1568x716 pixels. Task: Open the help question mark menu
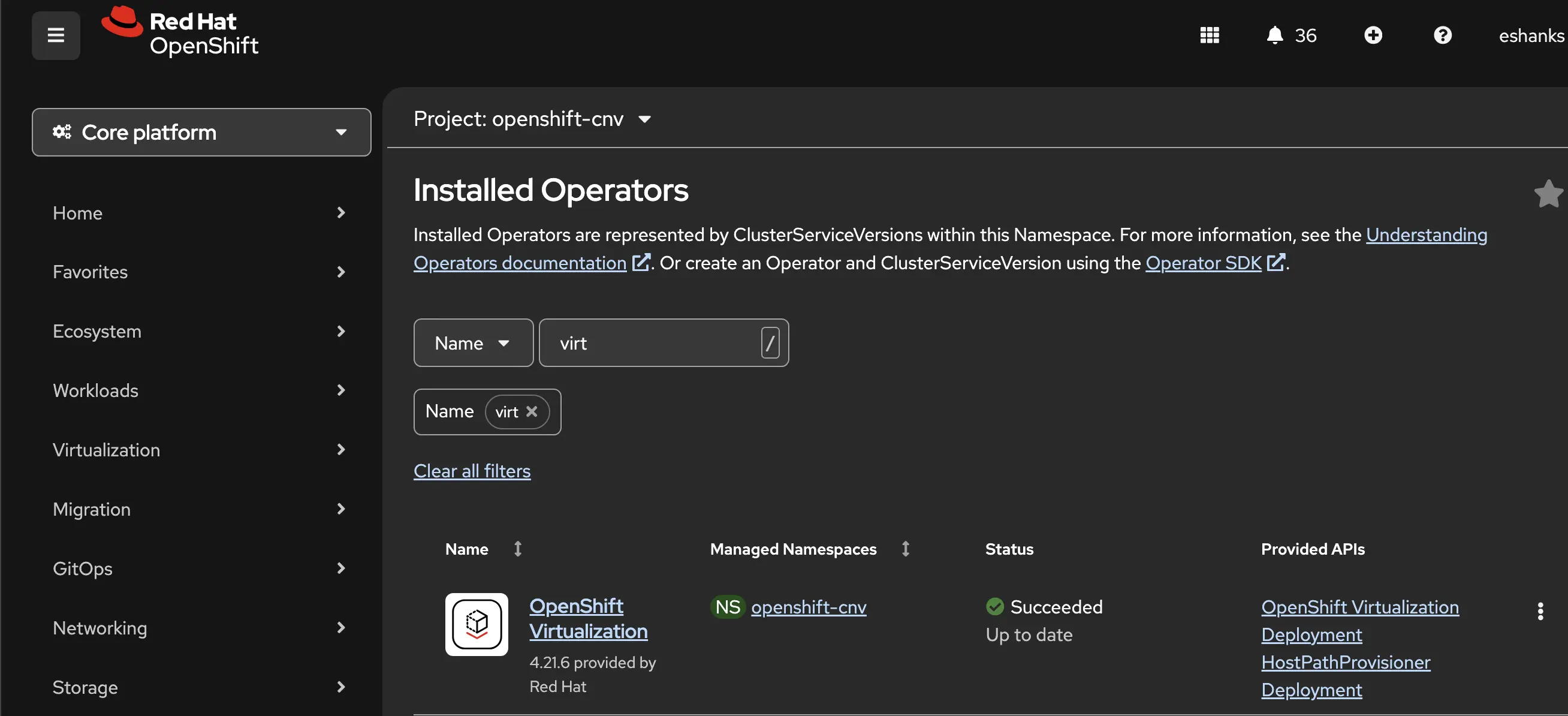[x=1442, y=35]
